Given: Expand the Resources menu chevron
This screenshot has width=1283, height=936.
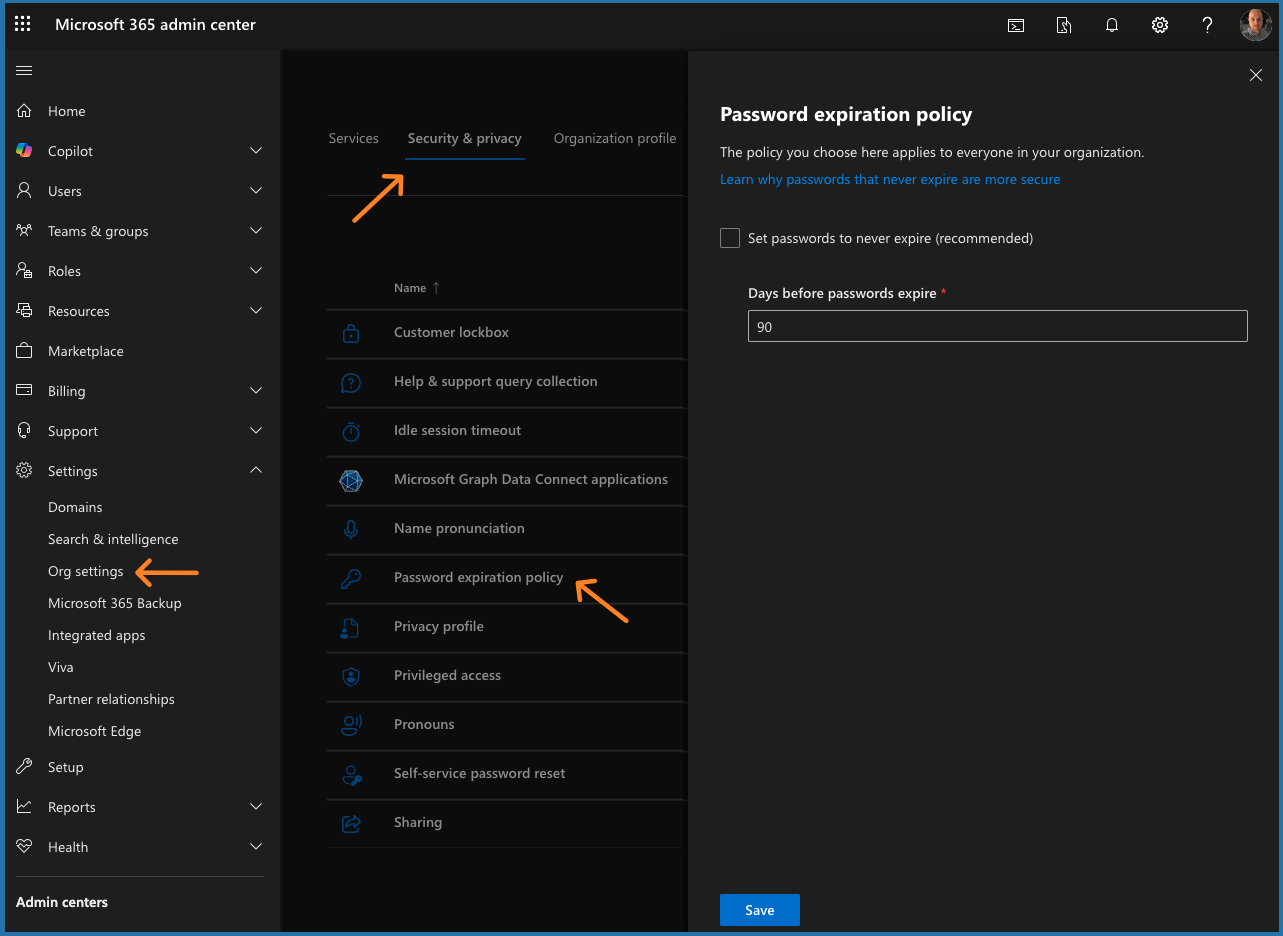Looking at the screenshot, I should click(256, 311).
